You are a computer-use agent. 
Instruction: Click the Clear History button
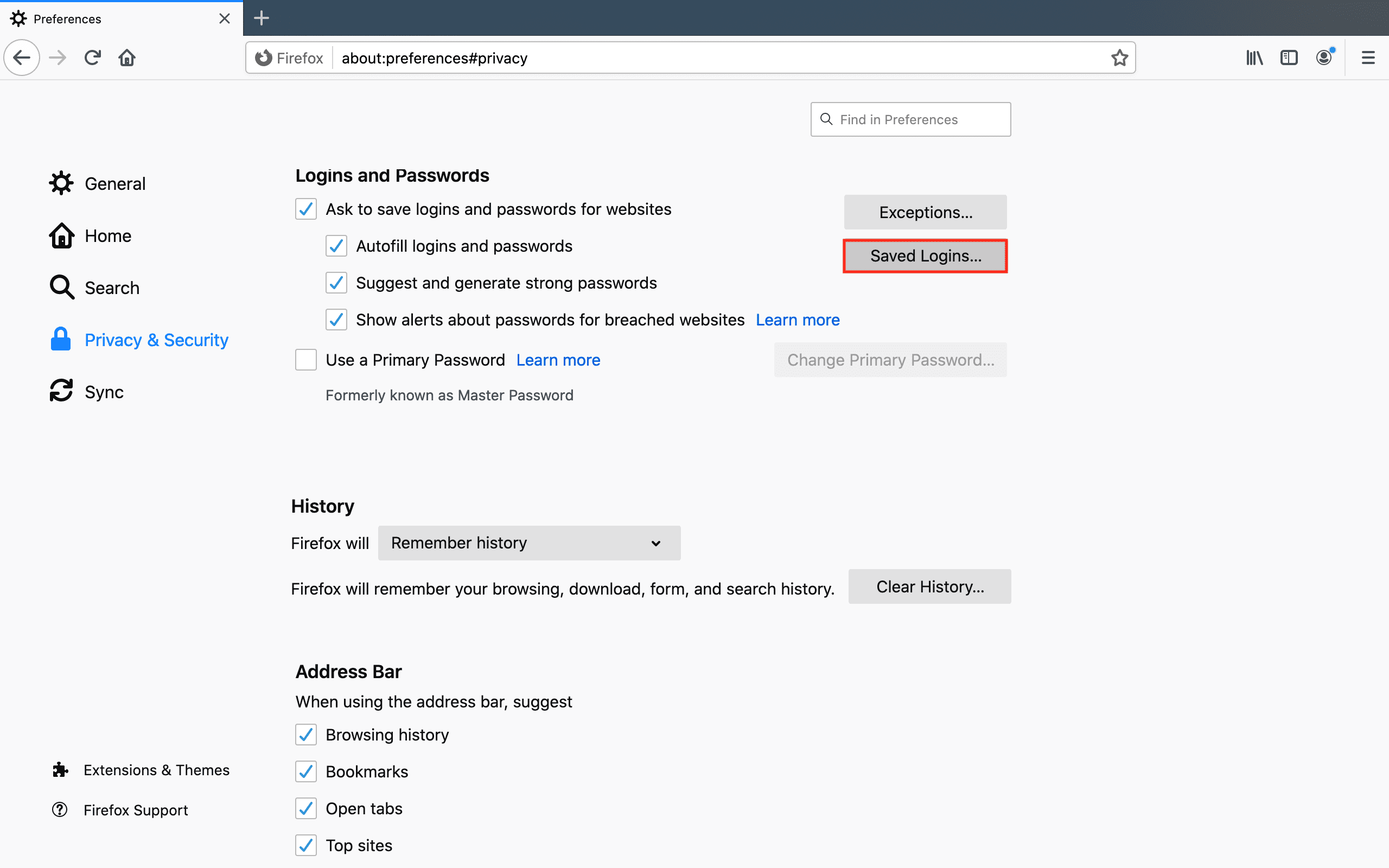[929, 586]
